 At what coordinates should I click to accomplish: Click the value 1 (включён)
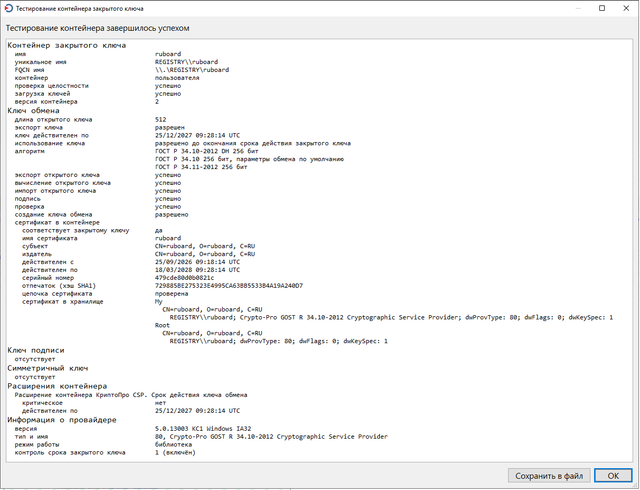click(x=175, y=452)
